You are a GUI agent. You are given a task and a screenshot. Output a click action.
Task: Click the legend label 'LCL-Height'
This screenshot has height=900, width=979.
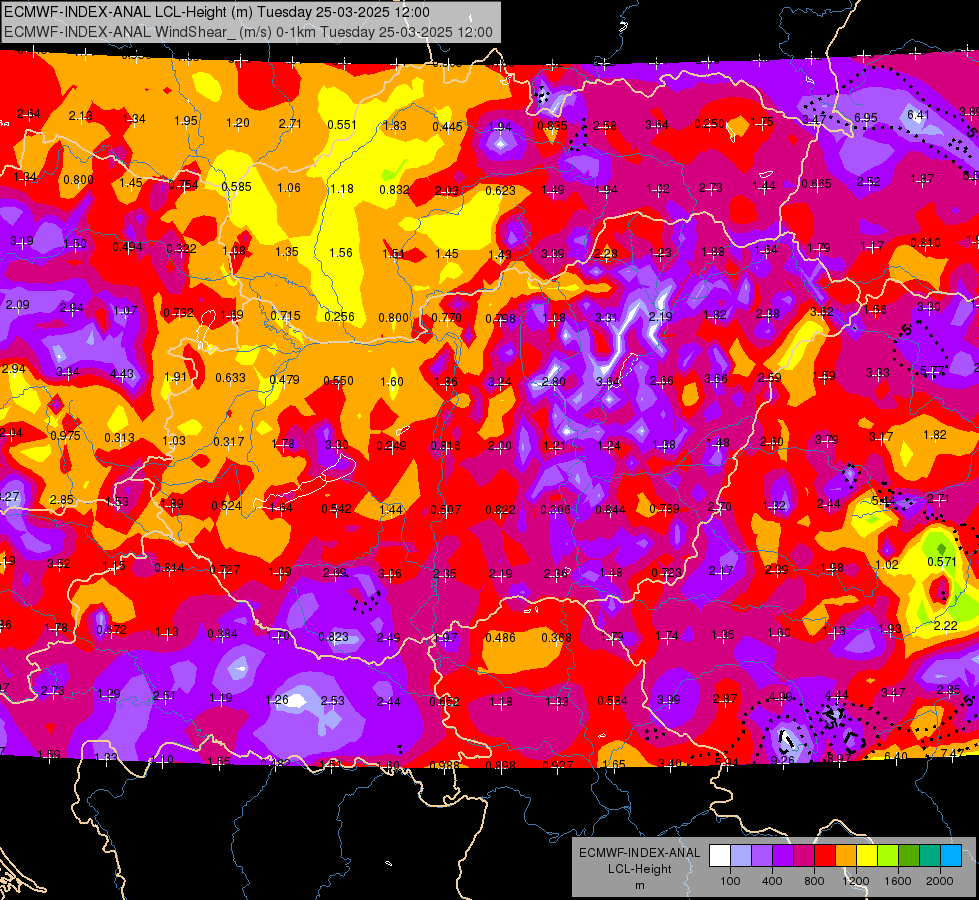click(x=640, y=869)
